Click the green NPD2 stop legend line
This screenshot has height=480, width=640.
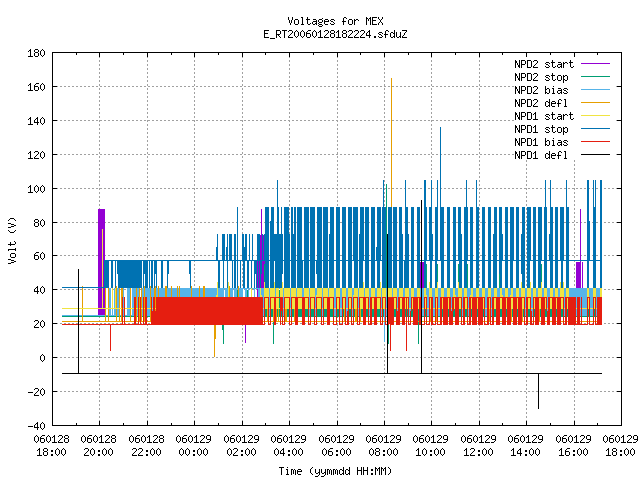tap(596, 77)
